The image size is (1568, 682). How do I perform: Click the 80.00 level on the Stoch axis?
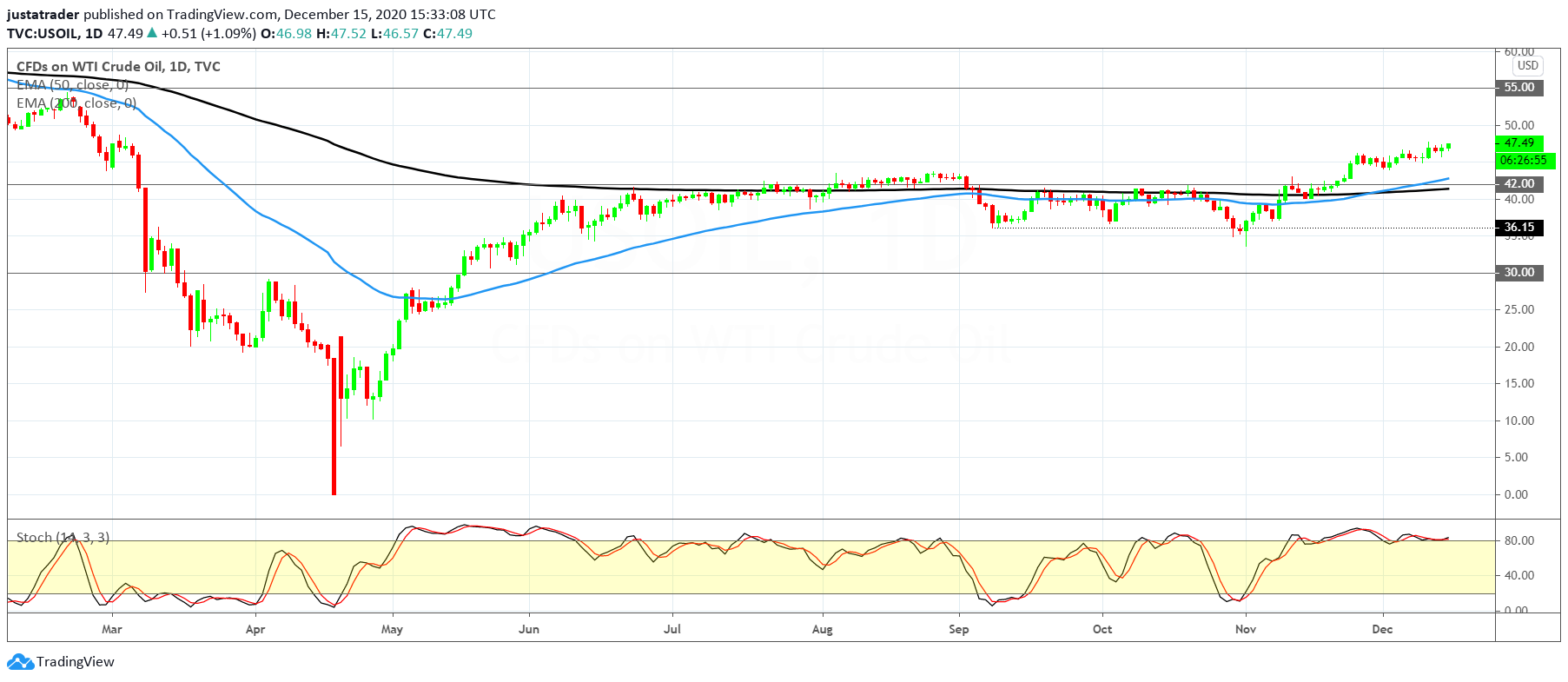(x=1519, y=540)
